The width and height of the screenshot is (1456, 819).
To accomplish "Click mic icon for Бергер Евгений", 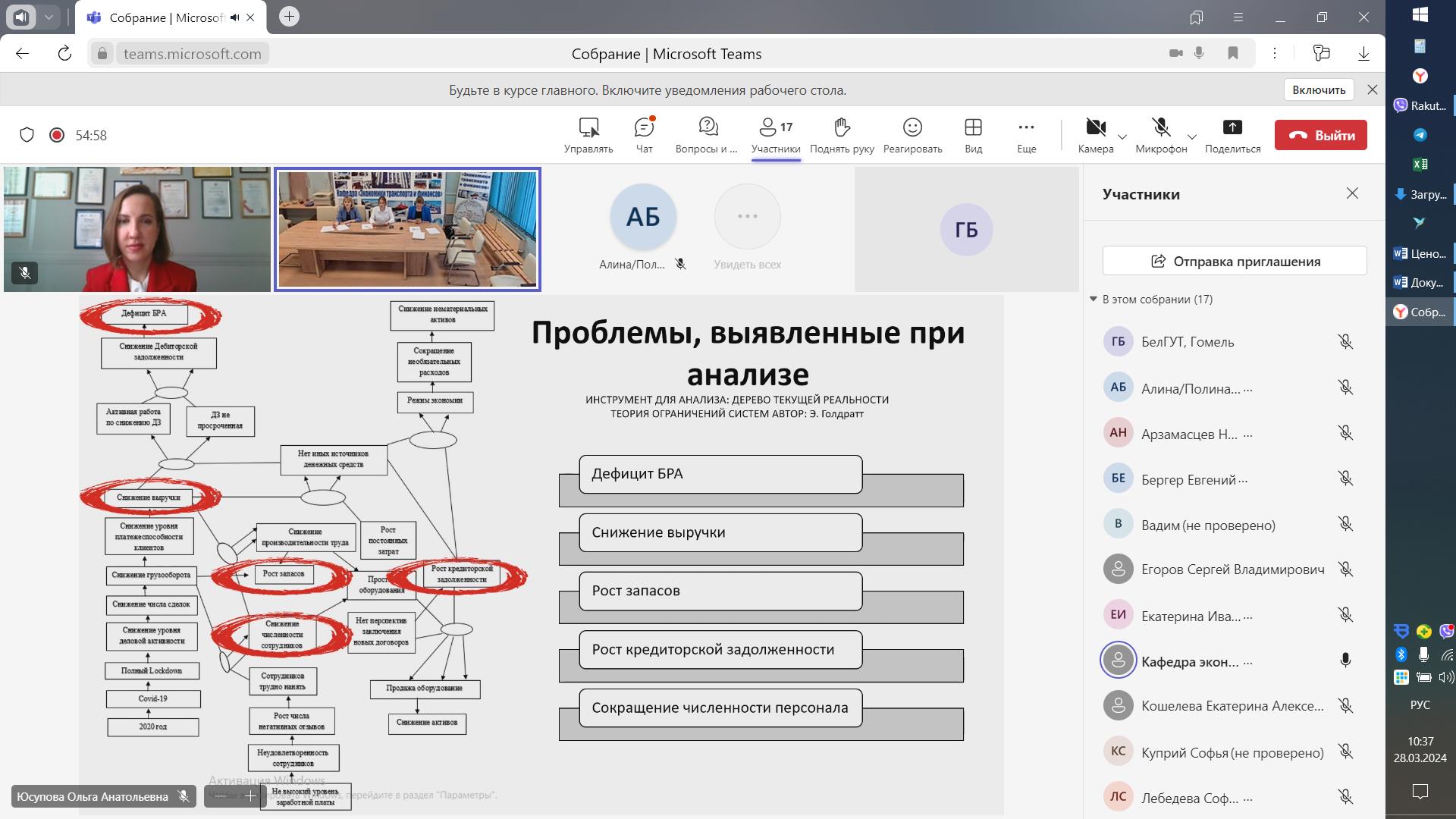I will point(1345,479).
